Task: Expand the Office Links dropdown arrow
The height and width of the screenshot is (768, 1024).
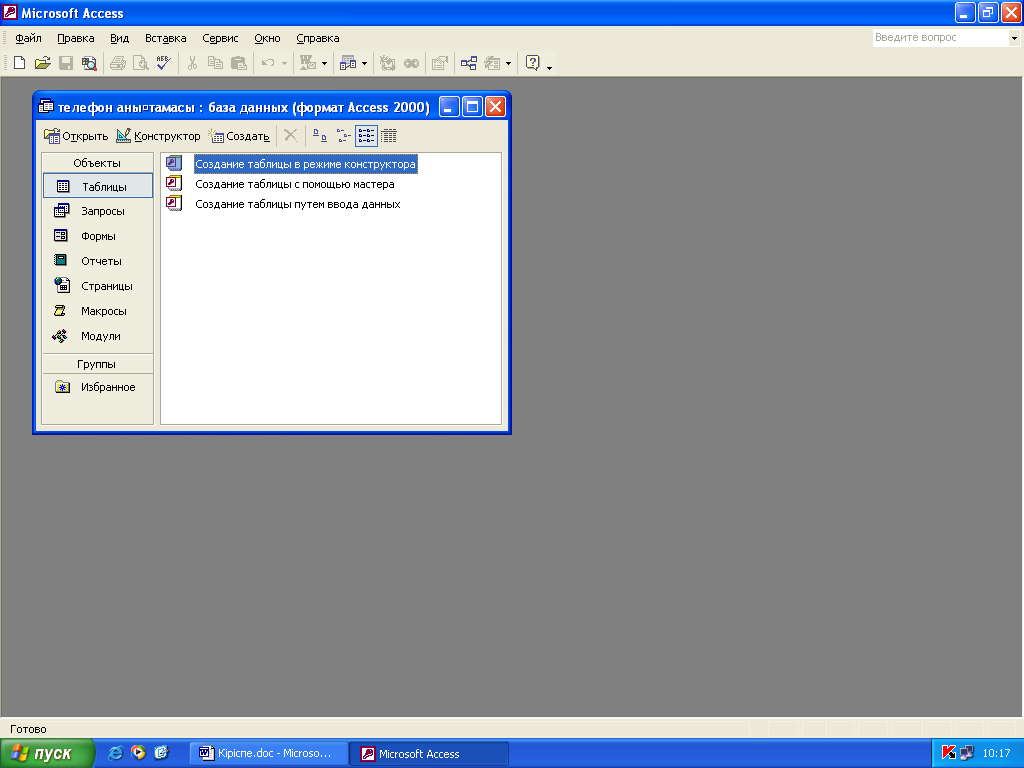Action: (324, 63)
